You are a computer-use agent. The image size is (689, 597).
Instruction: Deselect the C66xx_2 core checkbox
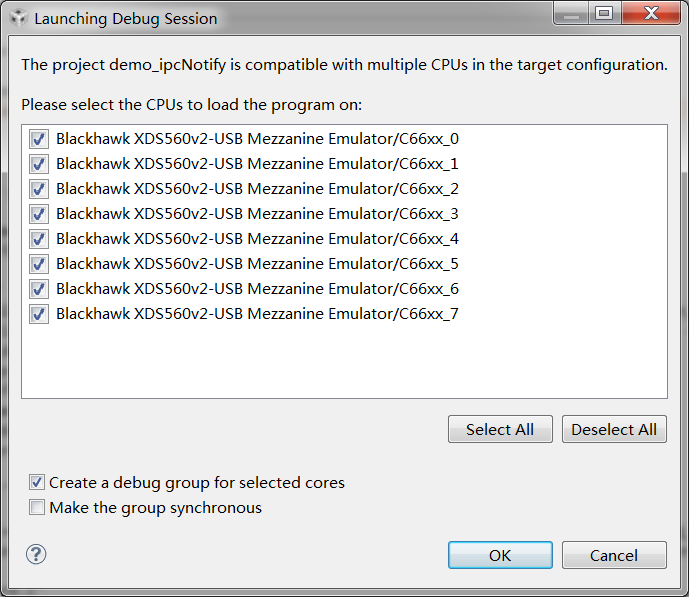point(39,189)
